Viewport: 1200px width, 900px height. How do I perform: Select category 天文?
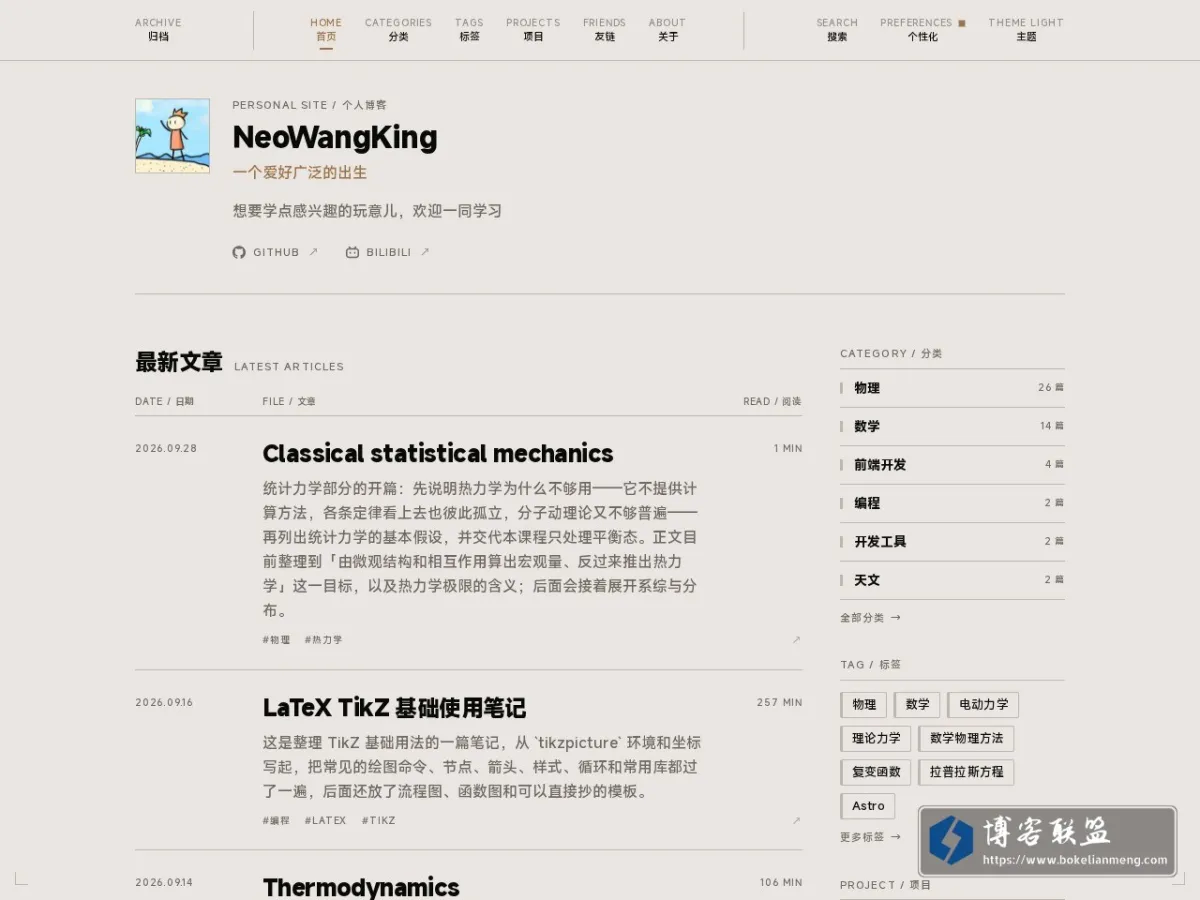click(952, 580)
